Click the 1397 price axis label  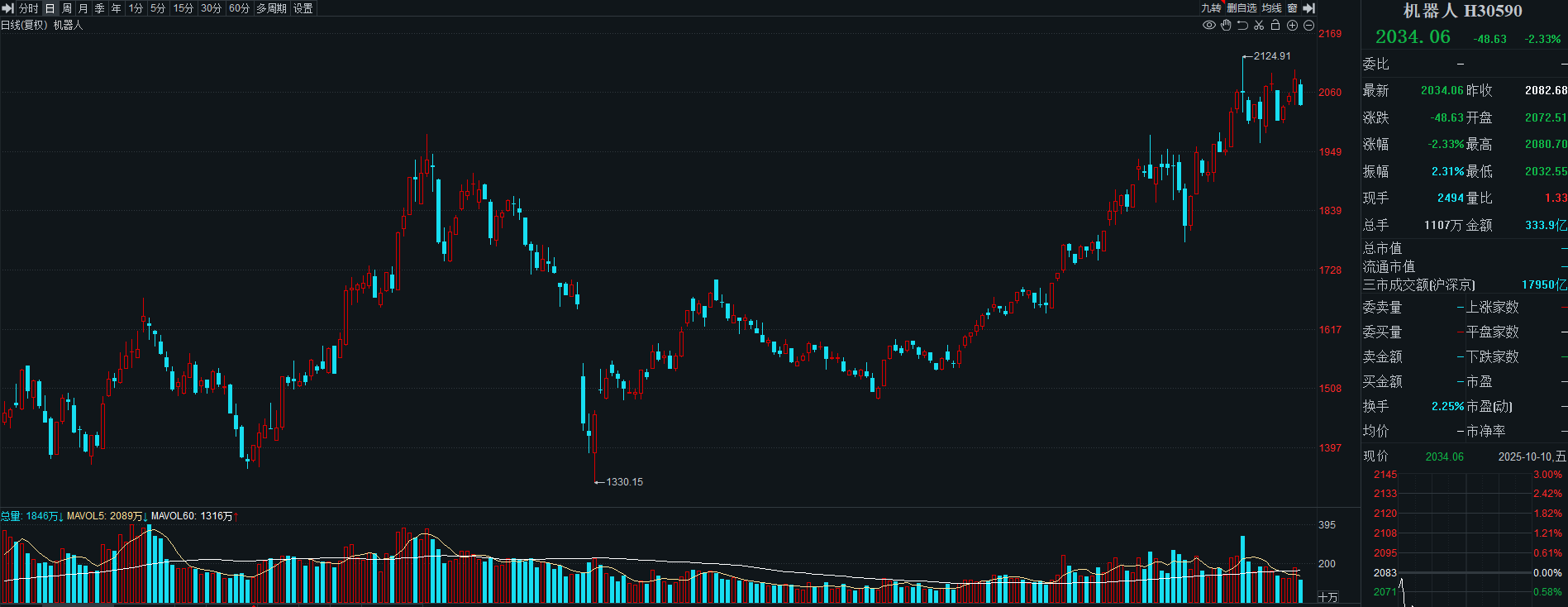coord(1330,448)
